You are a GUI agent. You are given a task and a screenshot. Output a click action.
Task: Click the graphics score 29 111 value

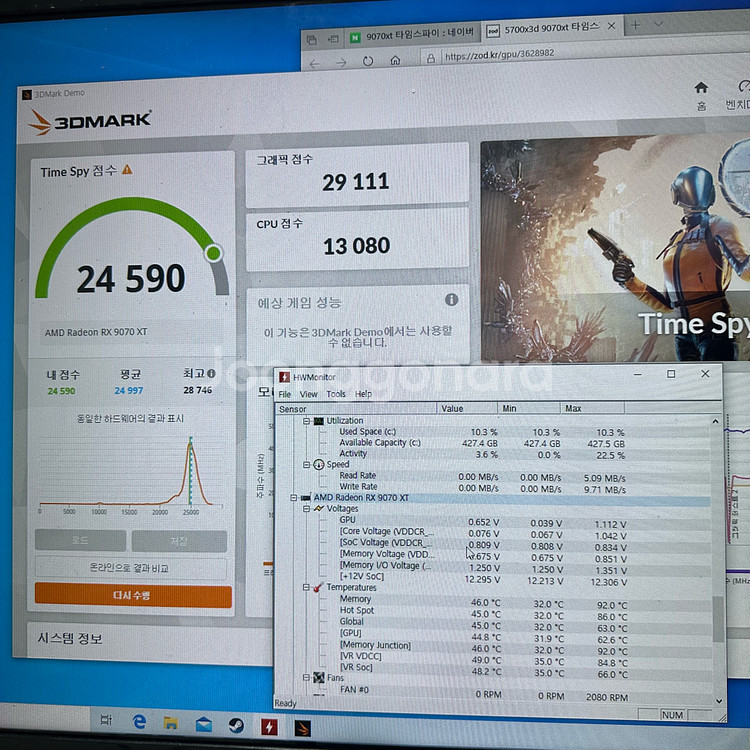point(355,182)
